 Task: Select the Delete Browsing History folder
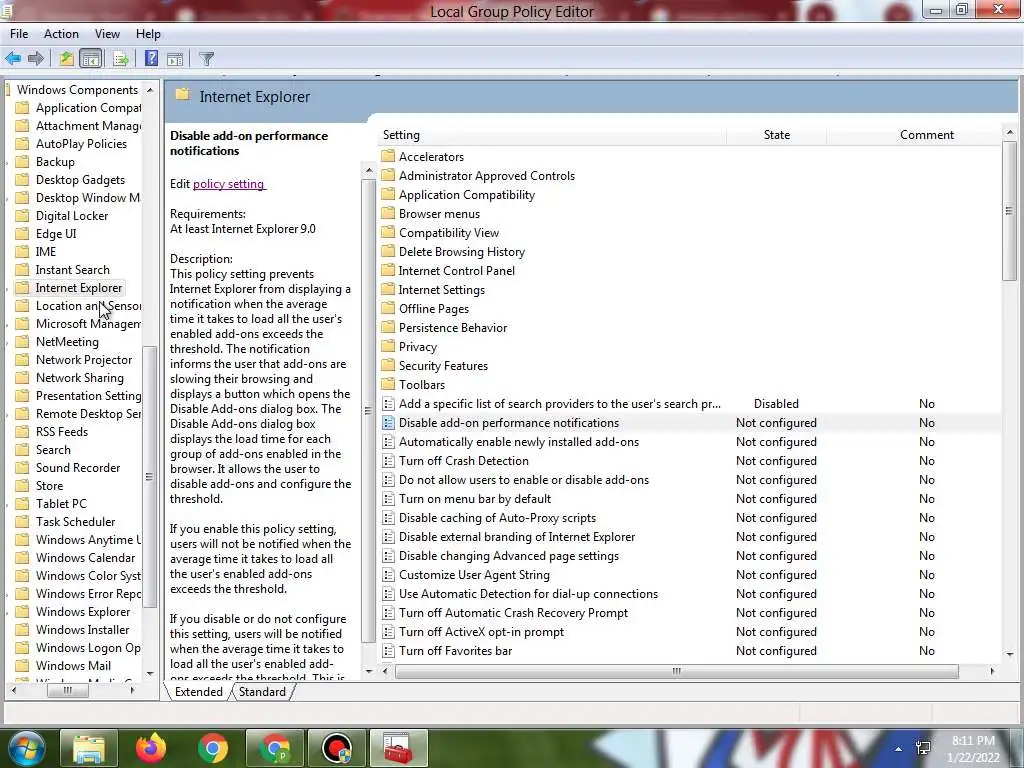click(462, 251)
